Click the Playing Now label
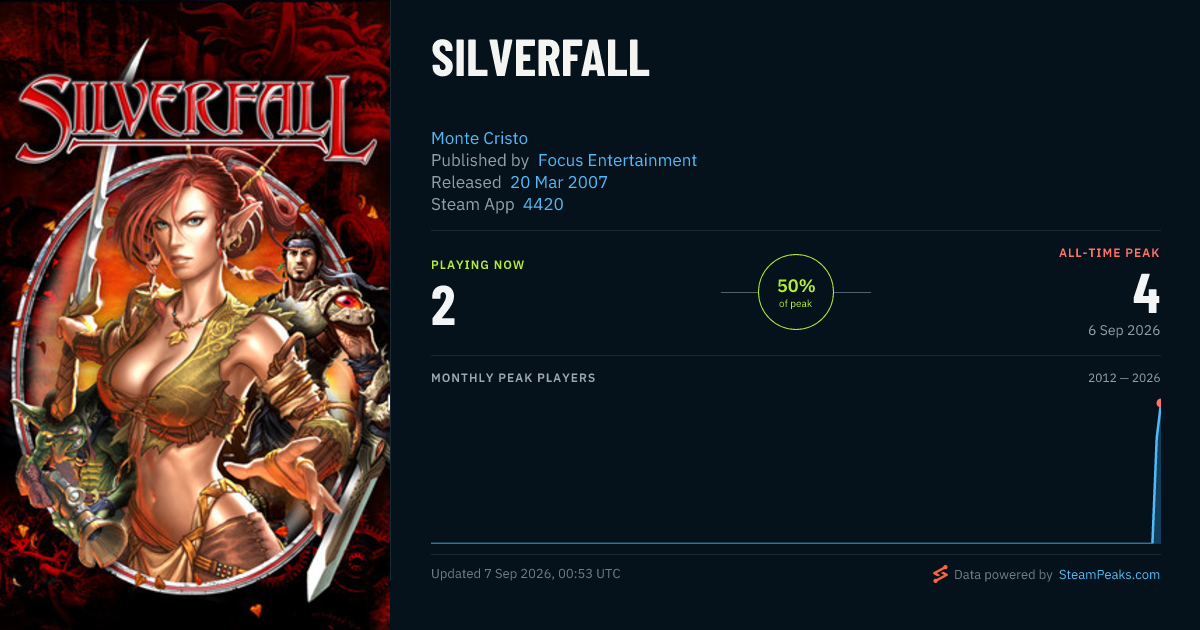Image resolution: width=1200 pixels, height=630 pixels. point(478,265)
